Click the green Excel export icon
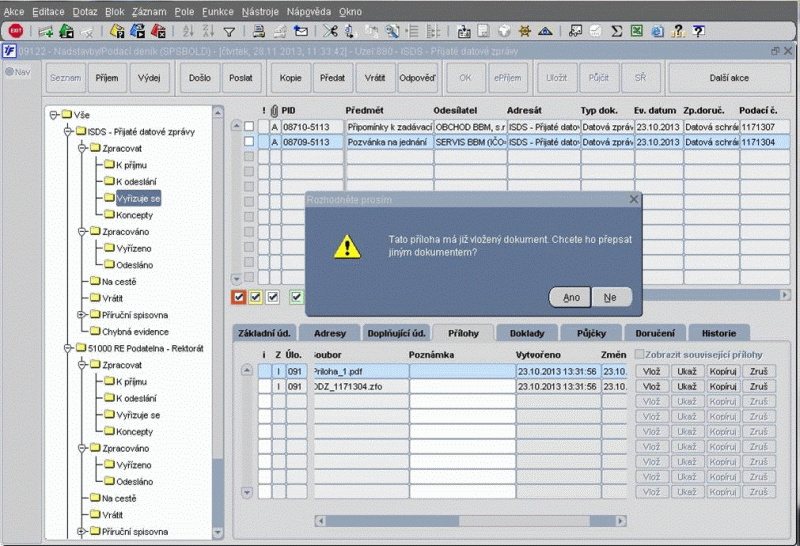Viewport: 800px width, 546px height. point(636,31)
